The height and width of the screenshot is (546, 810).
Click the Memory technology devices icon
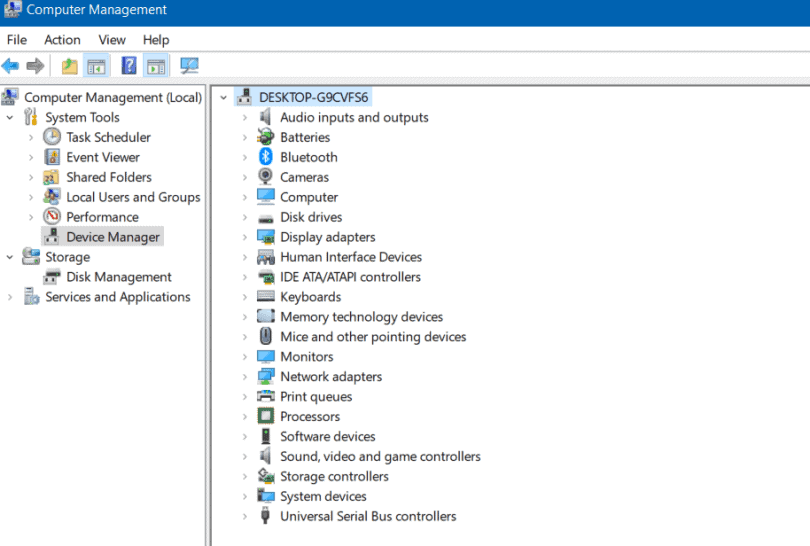pos(266,316)
